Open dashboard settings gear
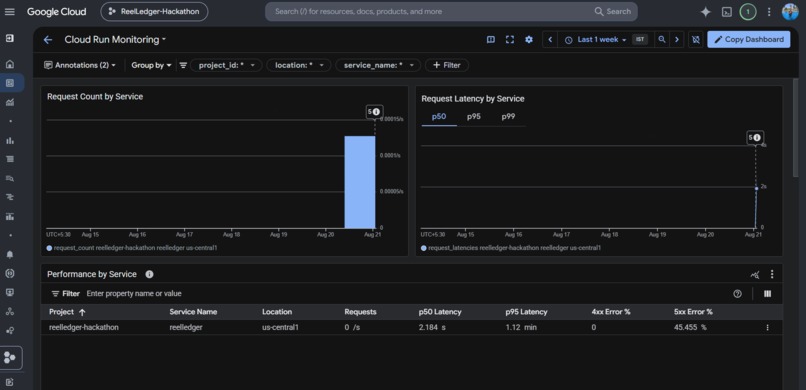The height and width of the screenshot is (390, 806). [x=529, y=40]
